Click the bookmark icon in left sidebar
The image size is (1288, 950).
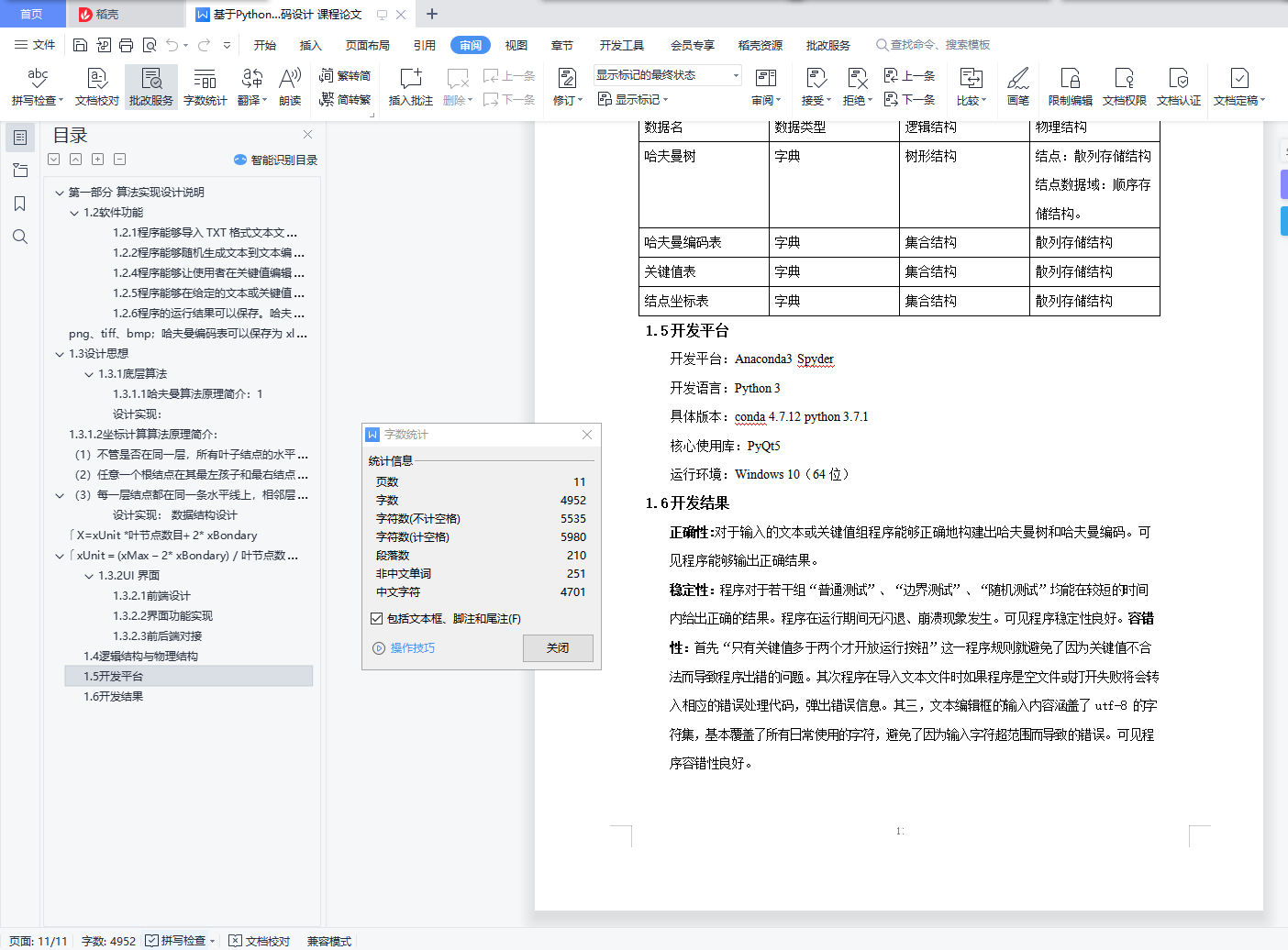20,204
